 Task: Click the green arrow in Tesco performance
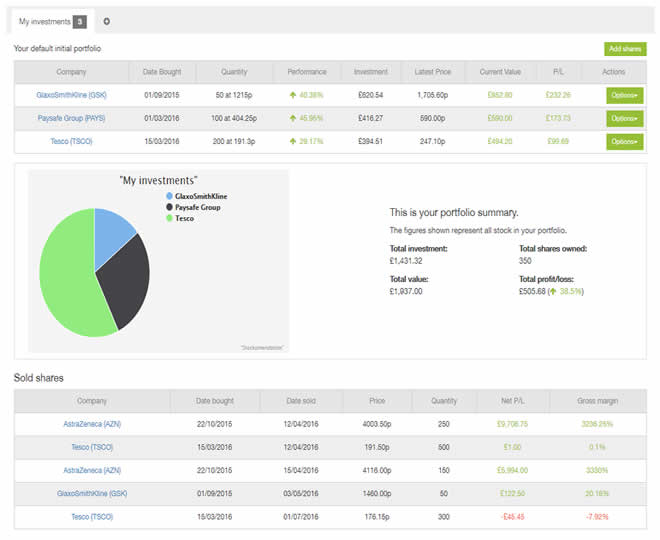pos(292,142)
